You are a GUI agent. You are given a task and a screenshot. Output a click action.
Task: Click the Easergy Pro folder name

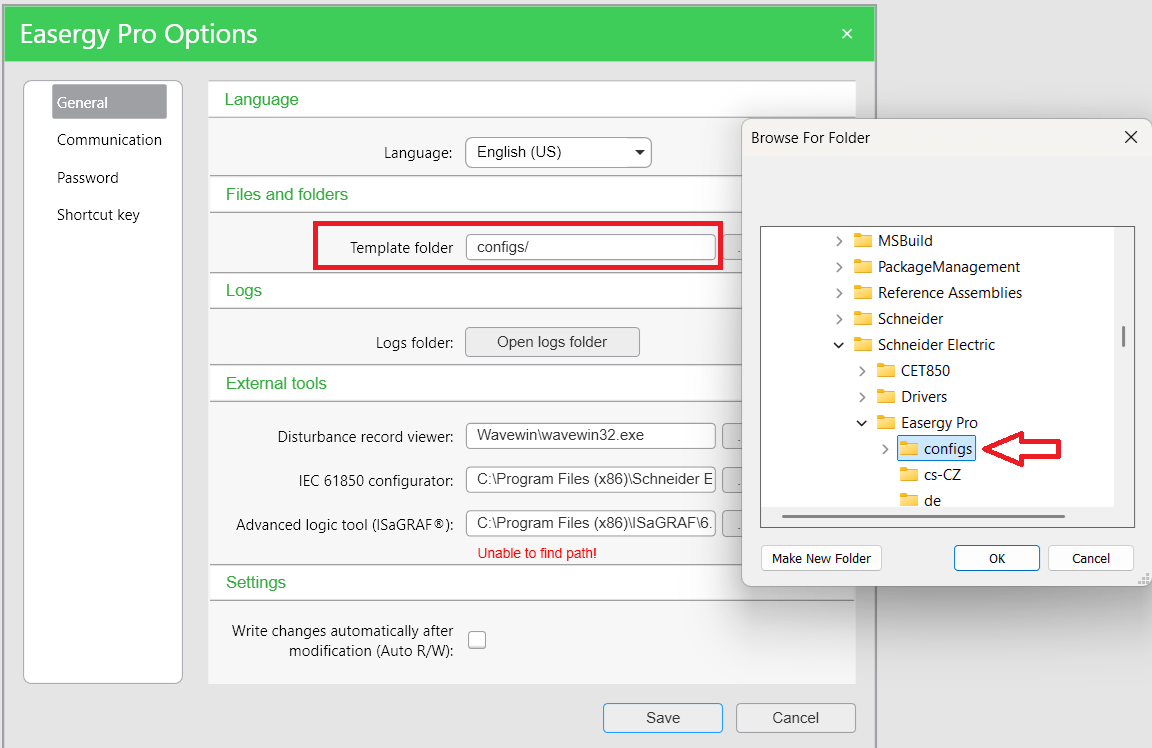click(939, 422)
